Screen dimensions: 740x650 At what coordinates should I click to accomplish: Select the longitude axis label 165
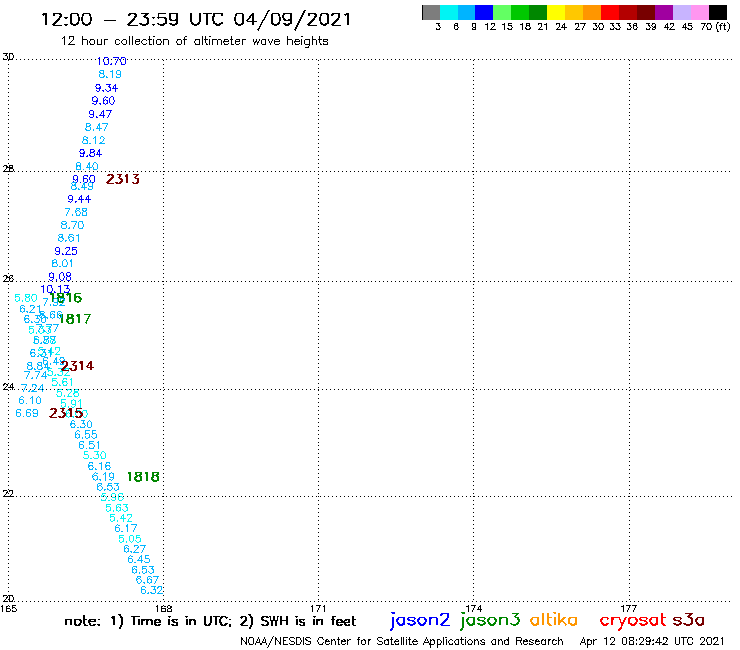(x=8, y=608)
